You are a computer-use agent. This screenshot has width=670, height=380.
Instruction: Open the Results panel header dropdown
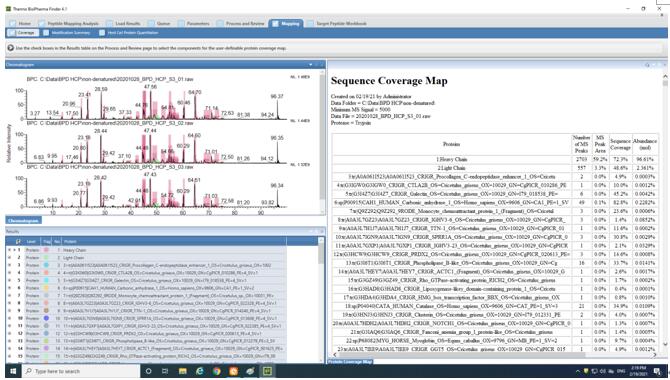311,231
